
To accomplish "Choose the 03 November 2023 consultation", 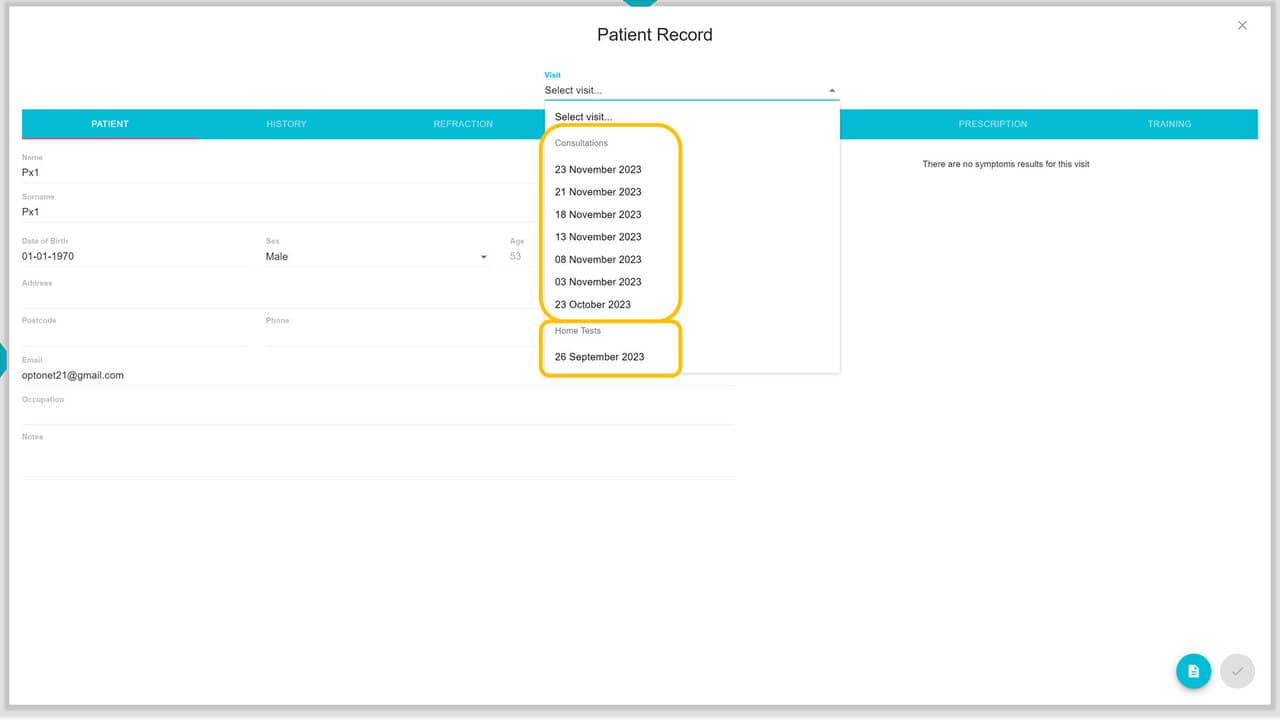I will click(x=598, y=282).
